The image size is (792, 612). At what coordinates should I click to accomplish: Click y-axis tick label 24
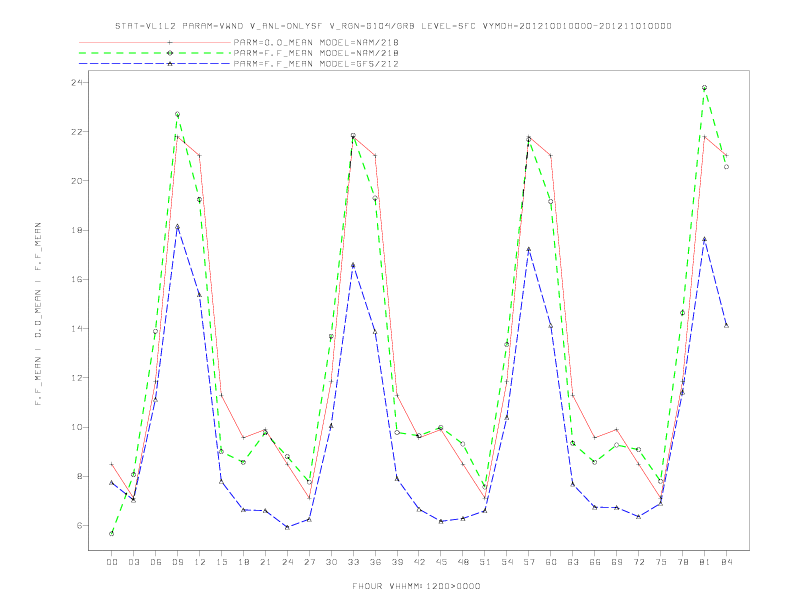(76, 82)
